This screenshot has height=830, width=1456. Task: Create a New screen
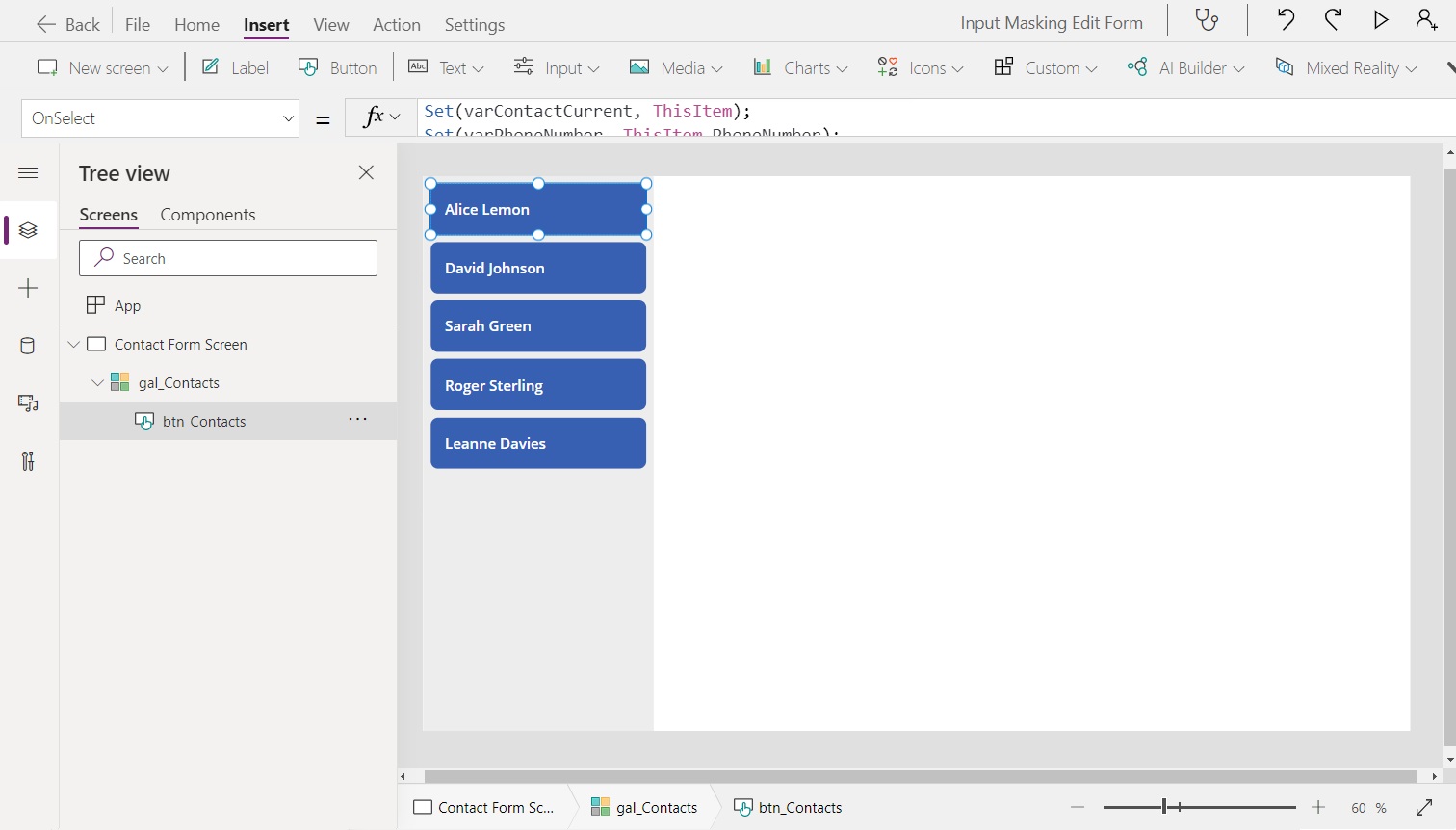pyautogui.click(x=101, y=67)
